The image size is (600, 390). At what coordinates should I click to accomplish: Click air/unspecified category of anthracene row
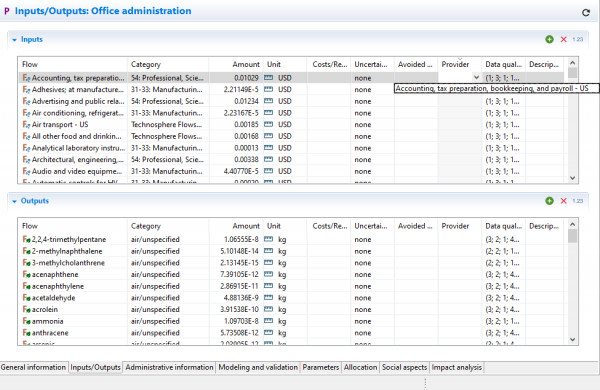pos(155,333)
